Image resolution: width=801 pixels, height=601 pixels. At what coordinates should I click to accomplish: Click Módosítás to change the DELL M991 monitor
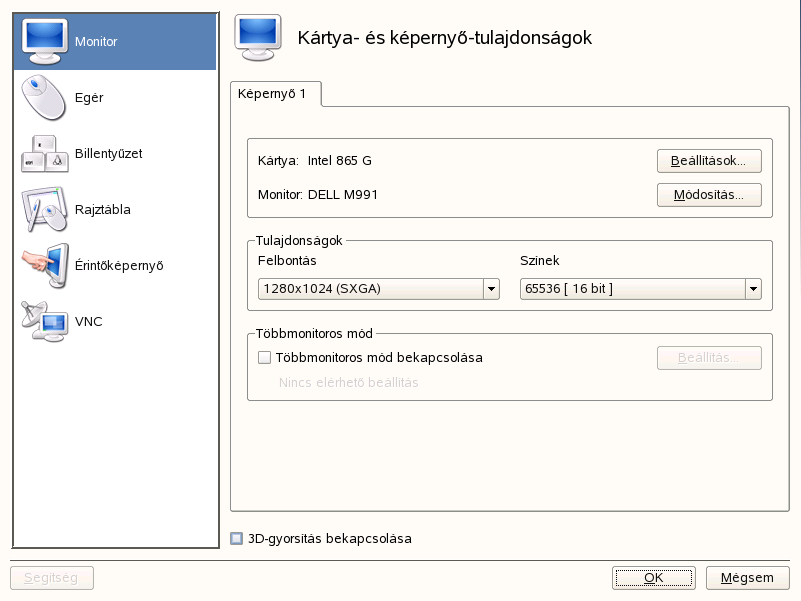[x=709, y=195]
